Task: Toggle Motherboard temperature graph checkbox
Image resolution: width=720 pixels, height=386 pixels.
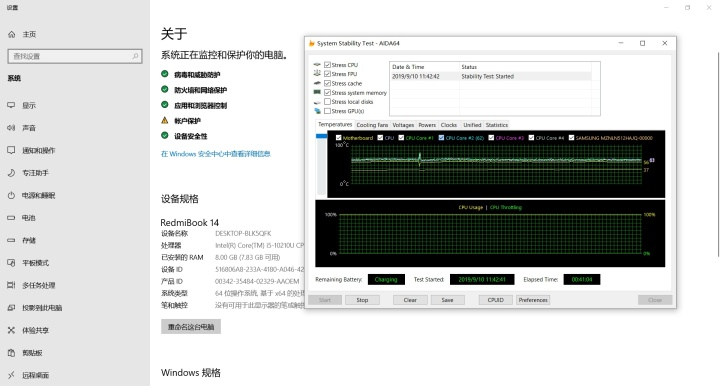Action: [338, 138]
